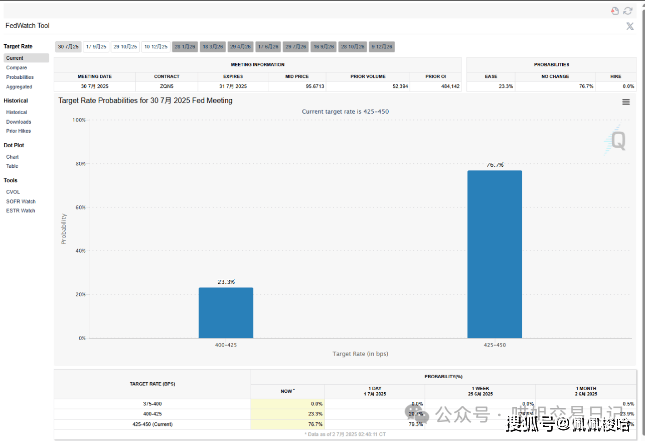Viewport: 645px width, 441px height.
Task: Click the PDF export icon
Action: click(x=615, y=11)
